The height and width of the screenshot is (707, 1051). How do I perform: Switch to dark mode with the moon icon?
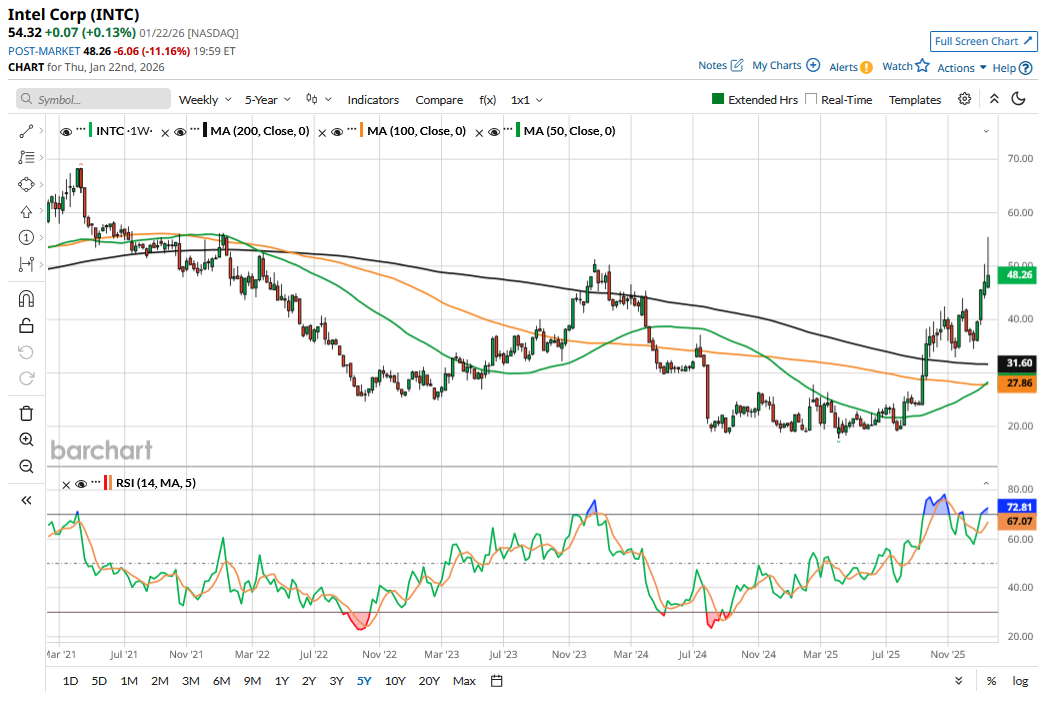(1019, 99)
